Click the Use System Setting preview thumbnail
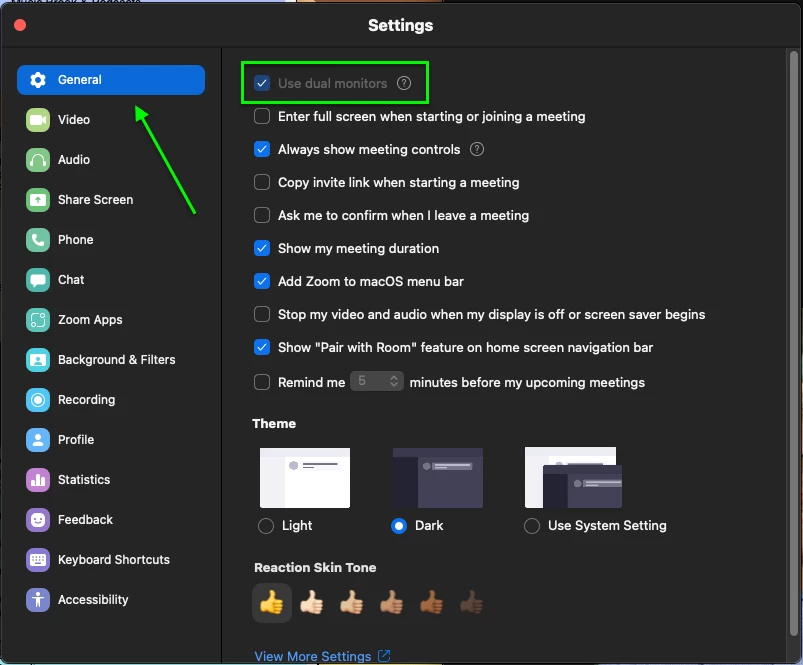The image size is (803, 665). [573, 478]
